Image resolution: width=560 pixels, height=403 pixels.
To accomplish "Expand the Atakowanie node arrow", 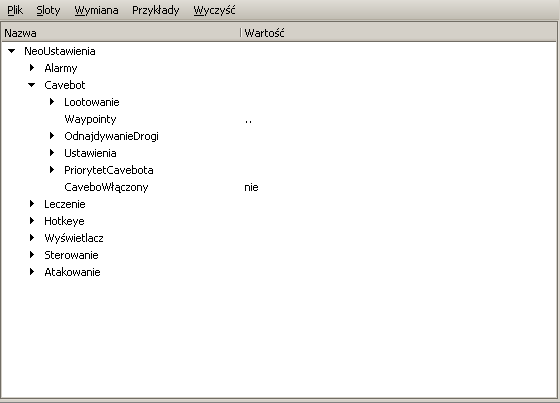I will point(32,272).
